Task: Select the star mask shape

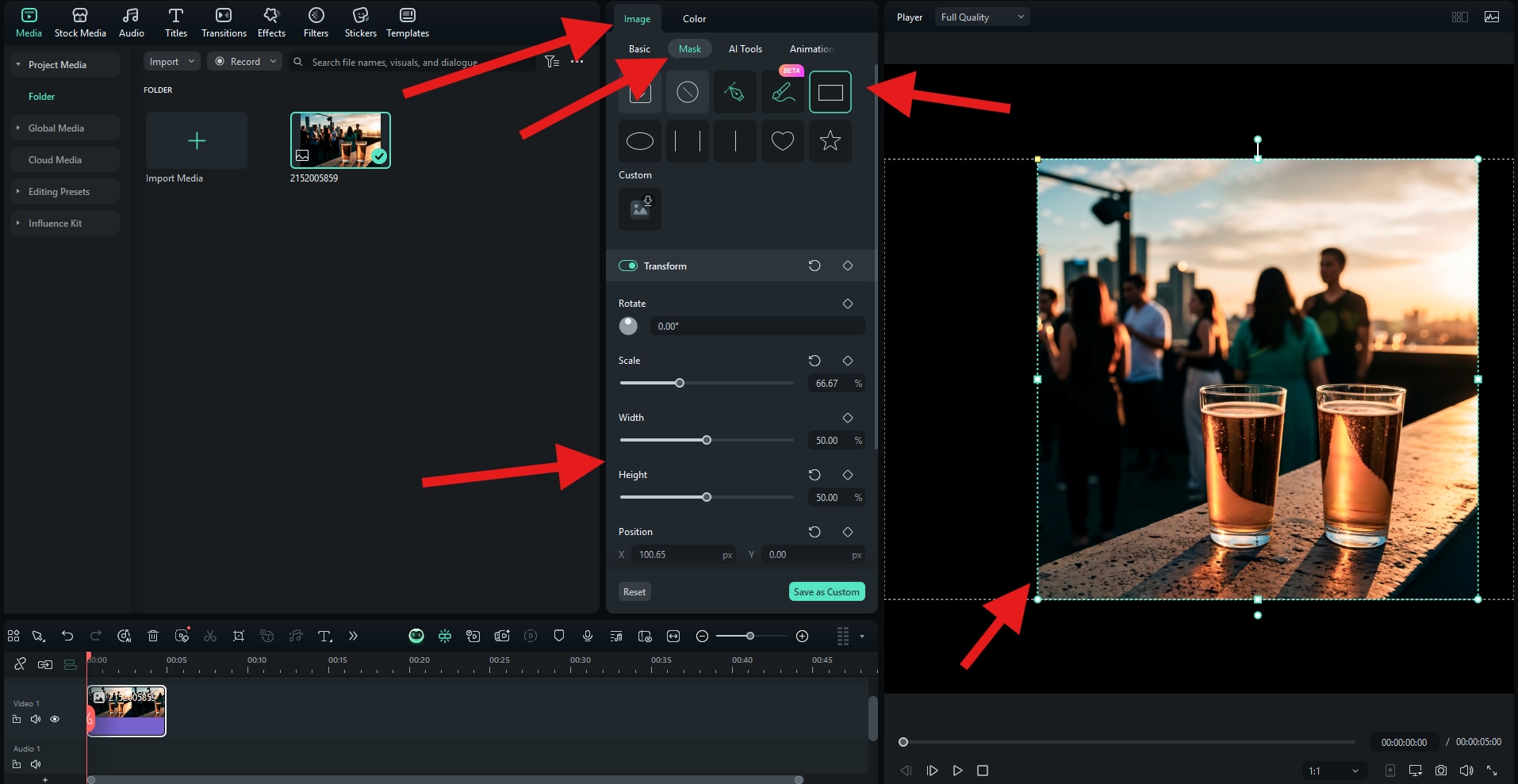Action: [830, 141]
